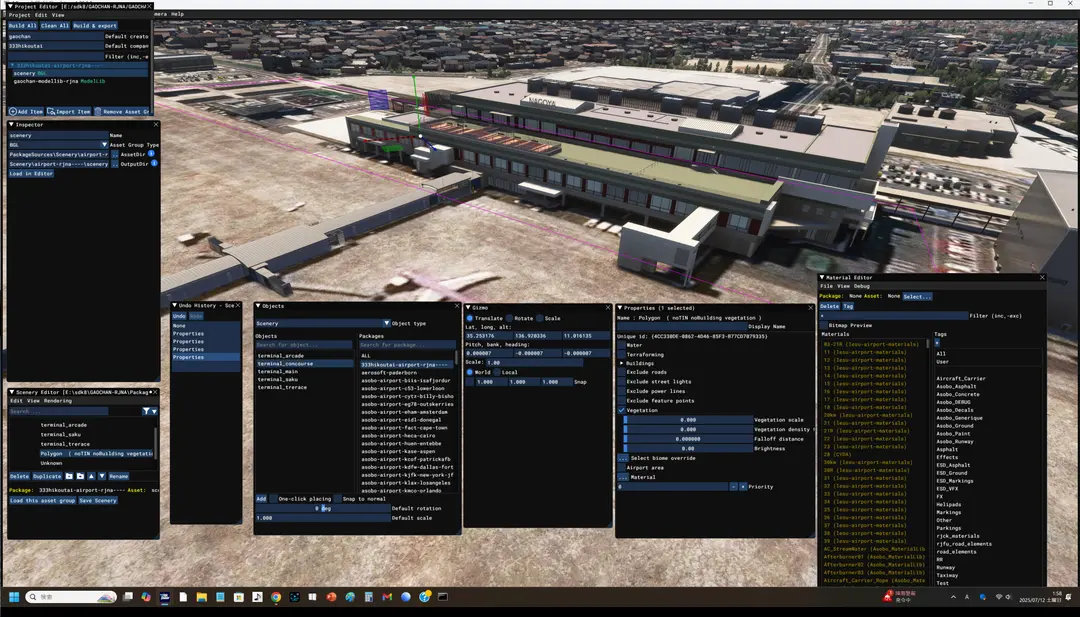The height and width of the screenshot is (617, 1080).
Task: Open the Edit menu in Scenery Editor
Action: click(16, 401)
